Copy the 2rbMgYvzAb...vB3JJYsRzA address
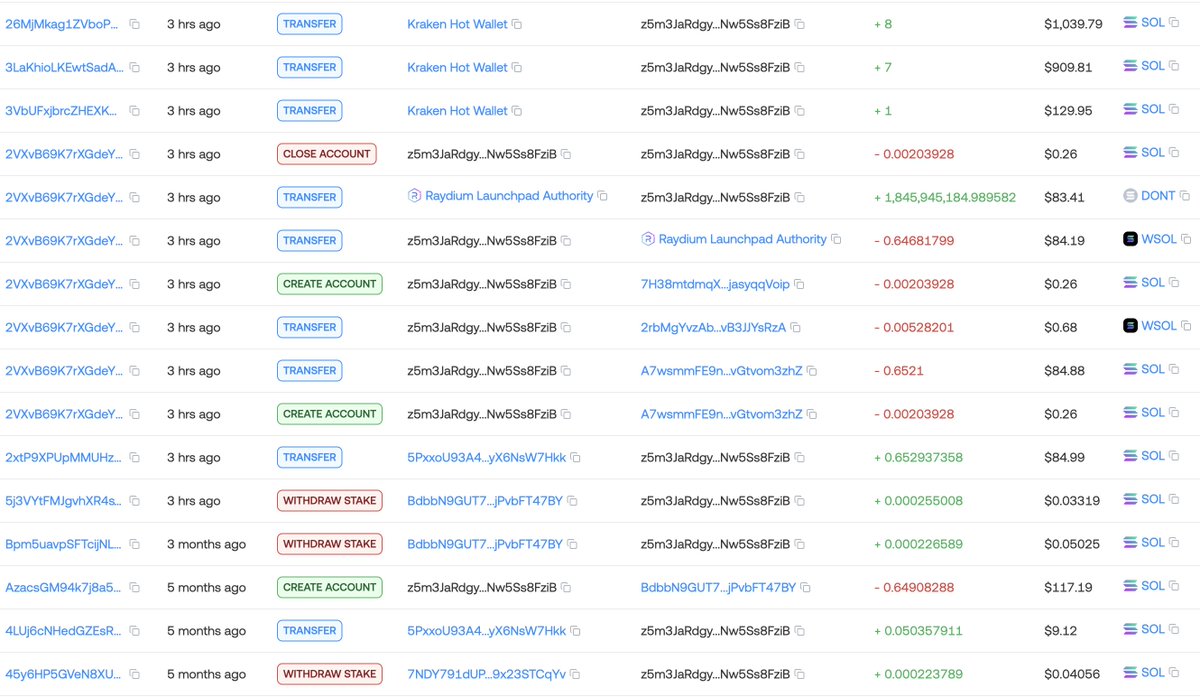The width and height of the screenshot is (1200, 697). tap(796, 328)
